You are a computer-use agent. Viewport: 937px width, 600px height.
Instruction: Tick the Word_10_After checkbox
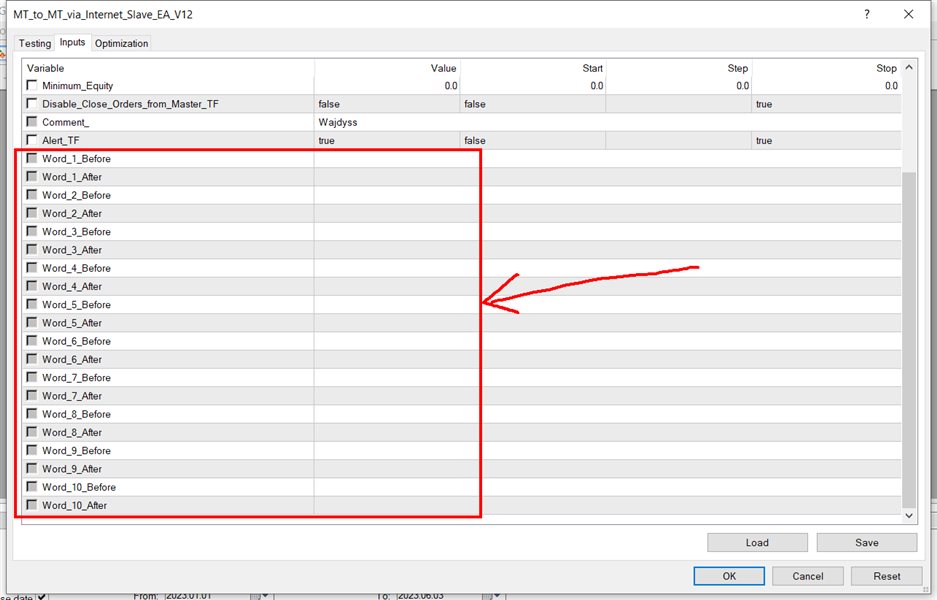pyautogui.click(x=33, y=505)
